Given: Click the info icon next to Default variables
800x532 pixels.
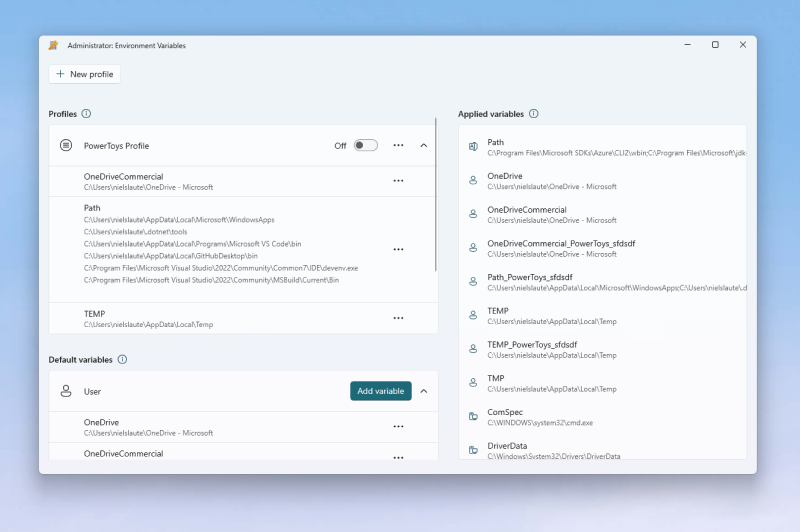Looking at the screenshot, I should coord(122,359).
